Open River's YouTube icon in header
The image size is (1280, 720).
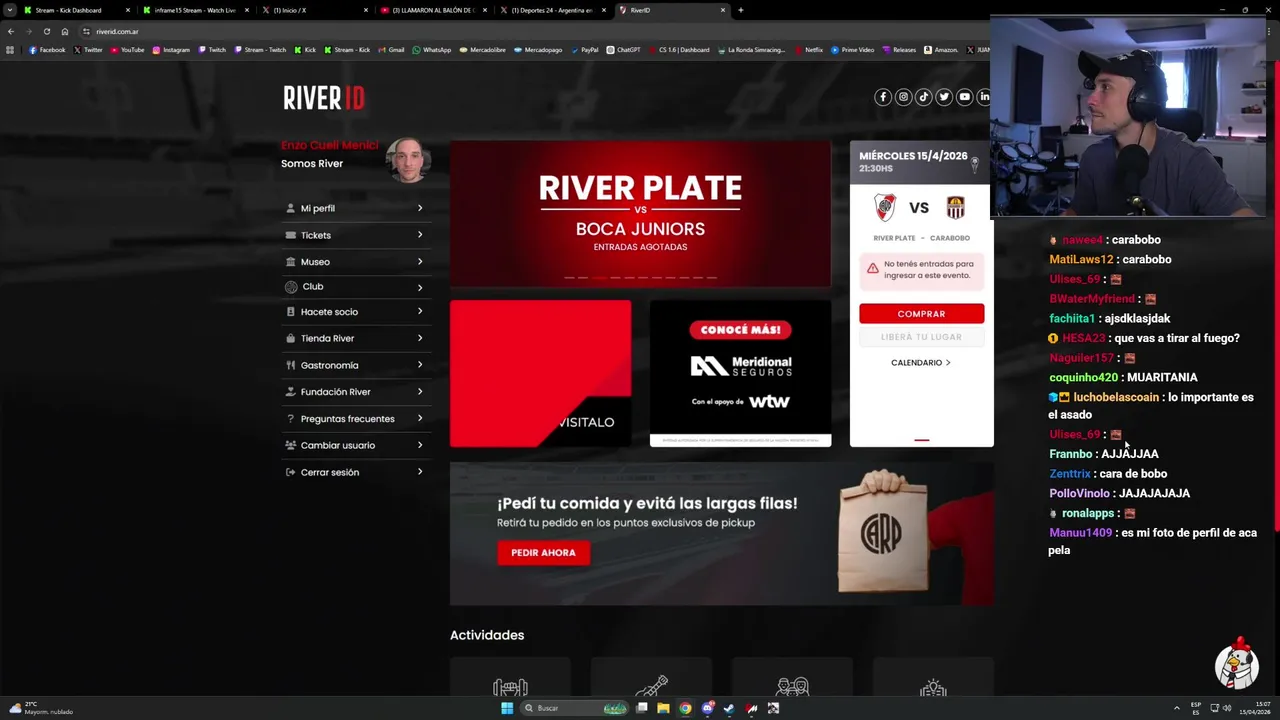point(964,97)
